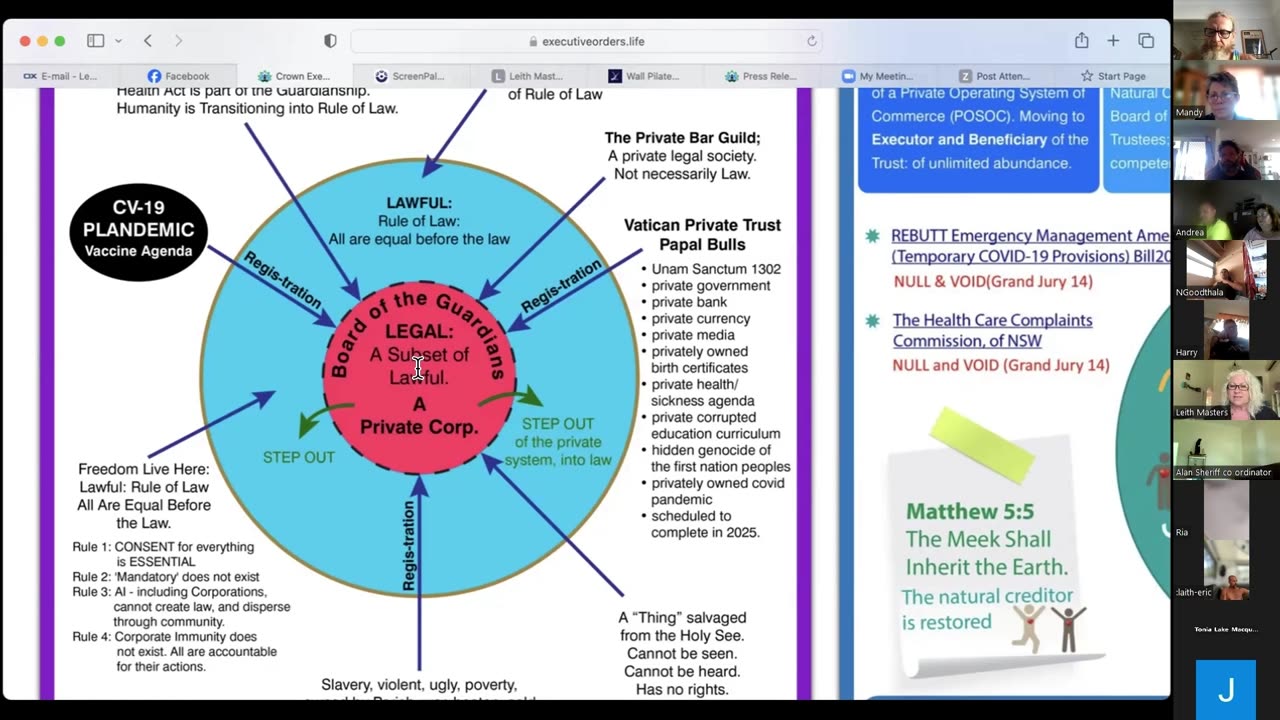Click 'Rule 2: Mandatory does not exist' line
The height and width of the screenshot is (720, 1280).
click(165, 577)
